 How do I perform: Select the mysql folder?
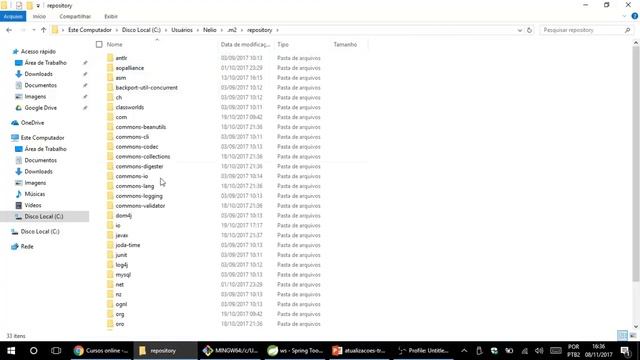123,275
